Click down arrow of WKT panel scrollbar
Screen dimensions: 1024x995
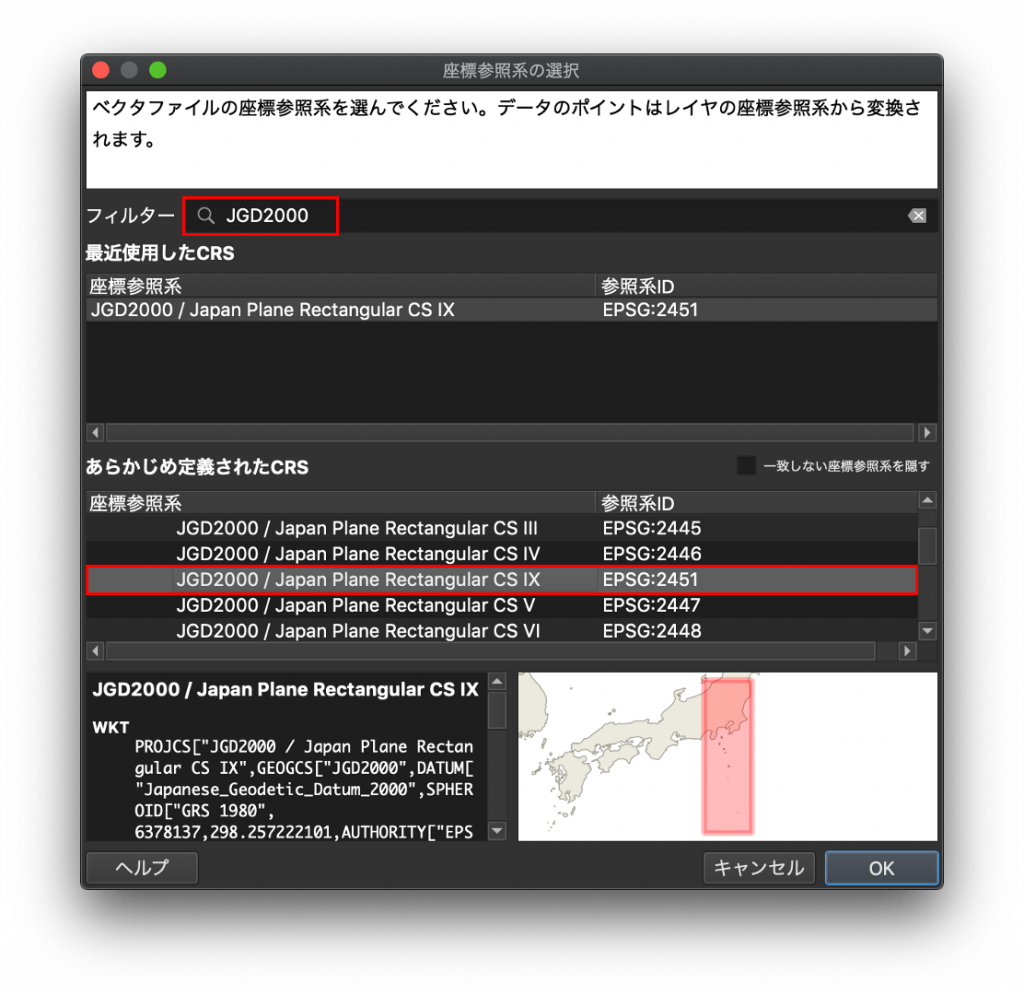coord(497,831)
